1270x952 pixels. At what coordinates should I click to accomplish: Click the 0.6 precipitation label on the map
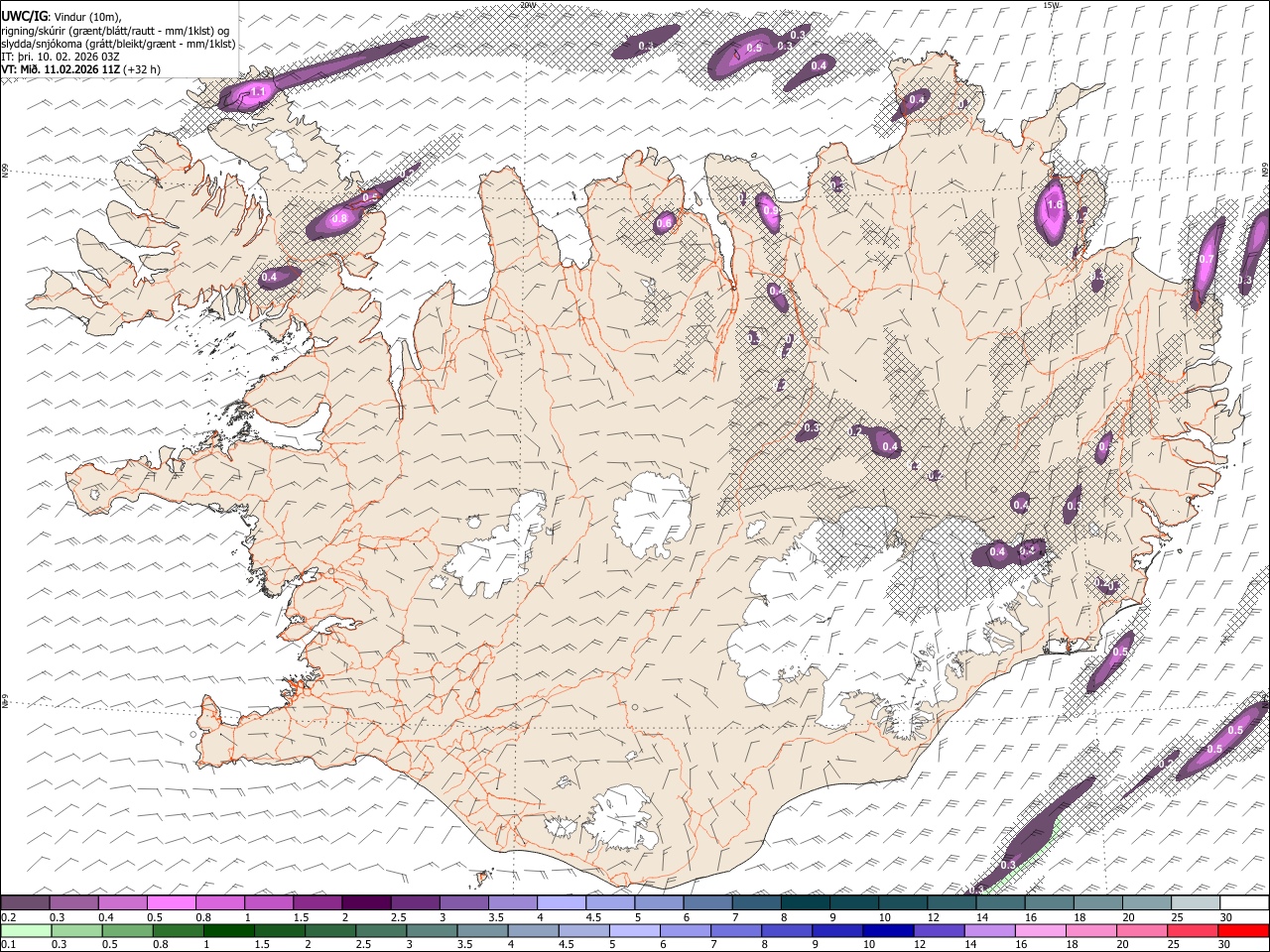click(664, 224)
